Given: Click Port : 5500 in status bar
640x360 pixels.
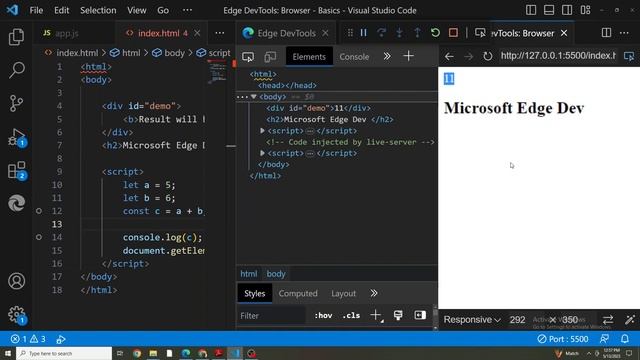Looking at the screenshot, I should (563, 339).
